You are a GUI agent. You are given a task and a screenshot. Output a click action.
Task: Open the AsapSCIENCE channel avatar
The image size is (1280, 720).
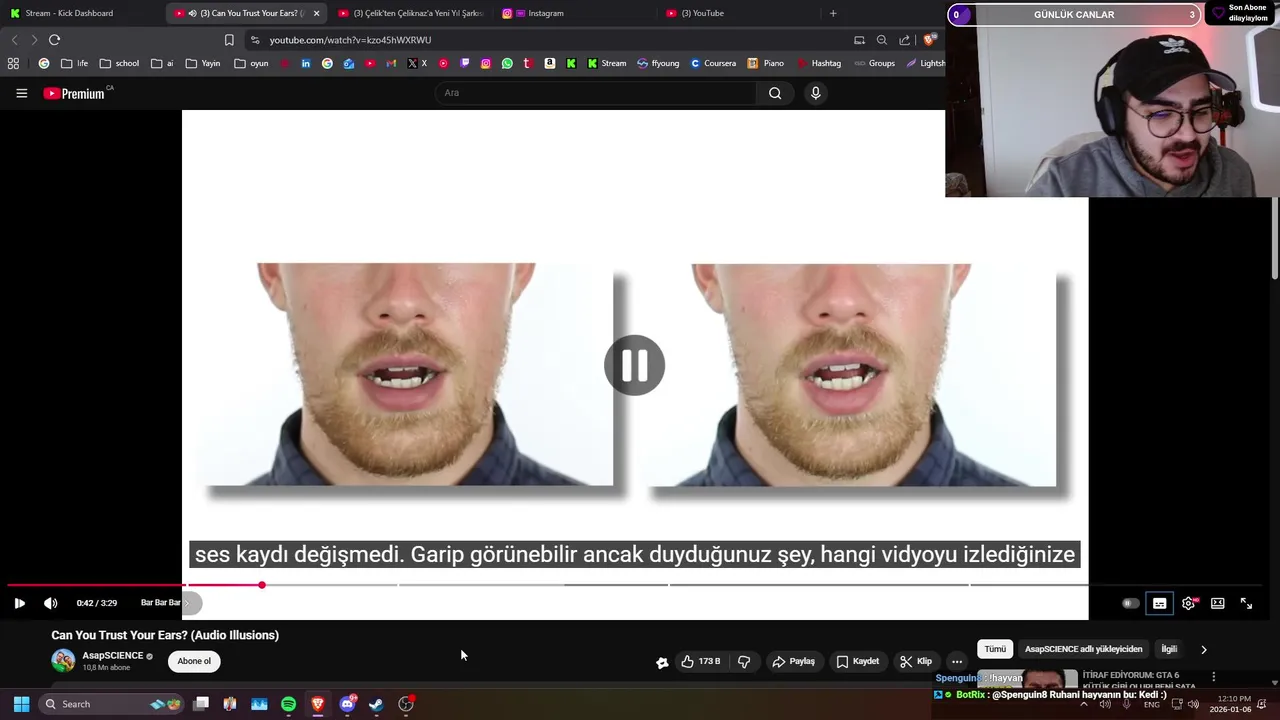(63, 661)
